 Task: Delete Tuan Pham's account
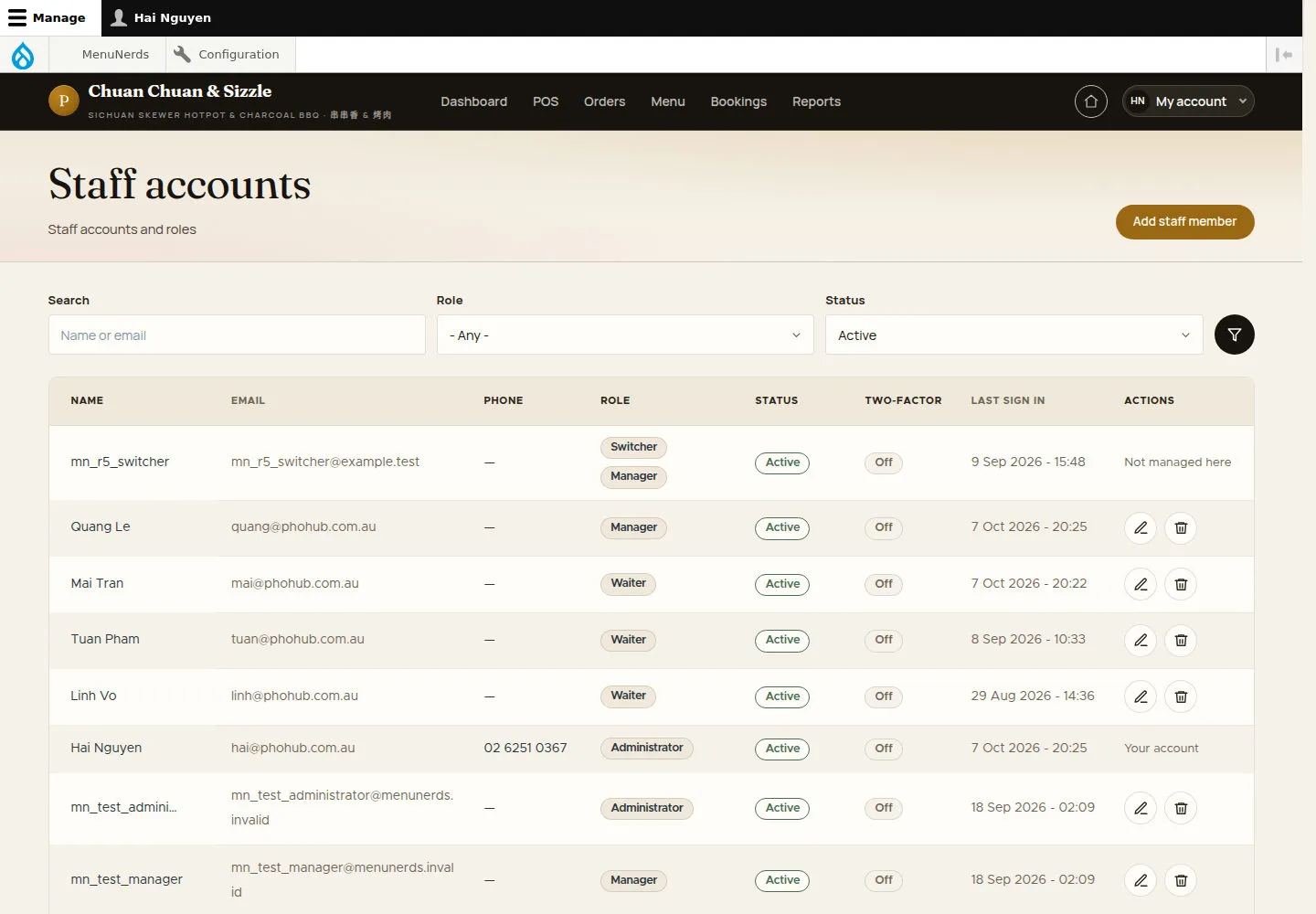(1181, 640)
